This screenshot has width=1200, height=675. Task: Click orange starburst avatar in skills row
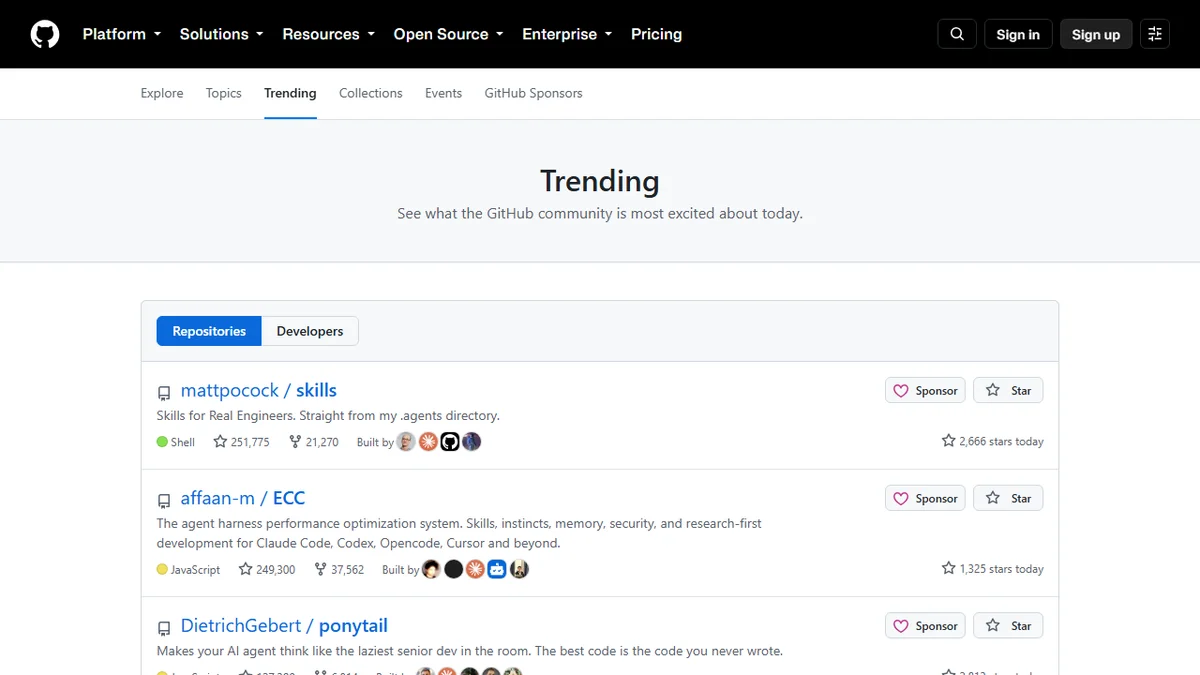click(428, 441)
